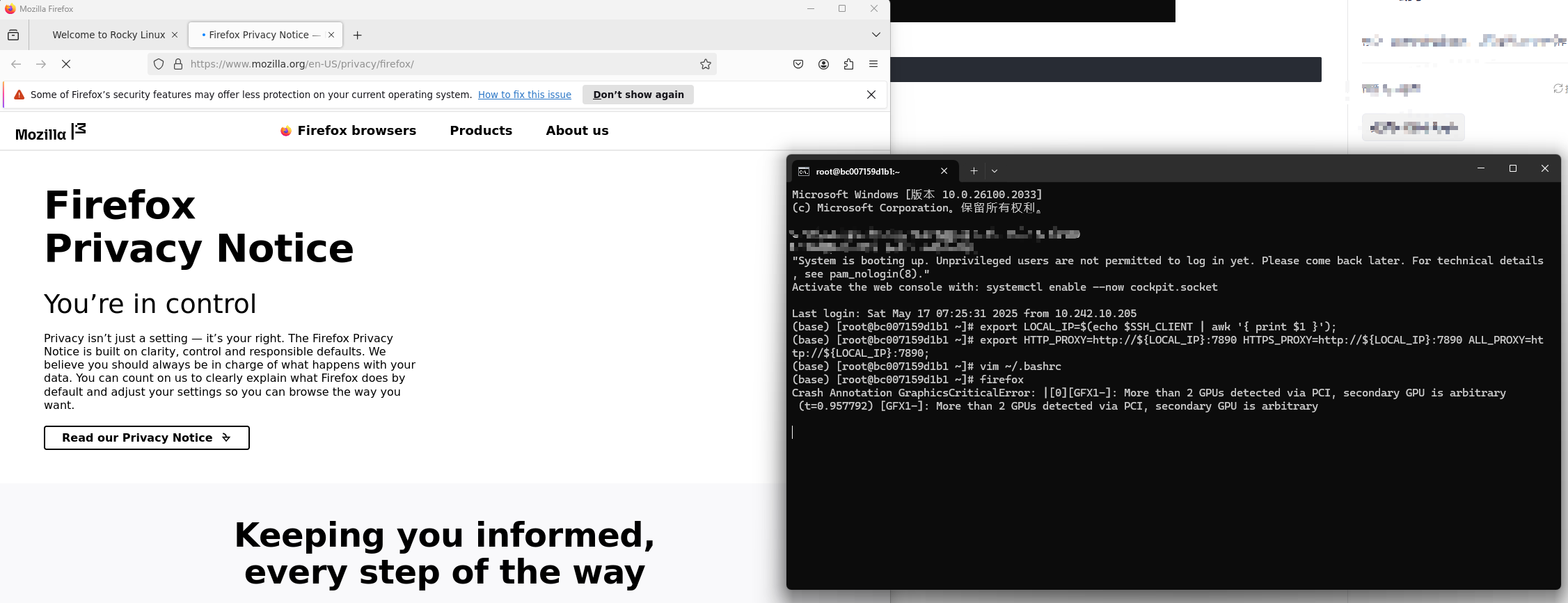Select the Firefox Privacy Notice tab
This screenshot has height=603, width=1568.
pos(264,35)
